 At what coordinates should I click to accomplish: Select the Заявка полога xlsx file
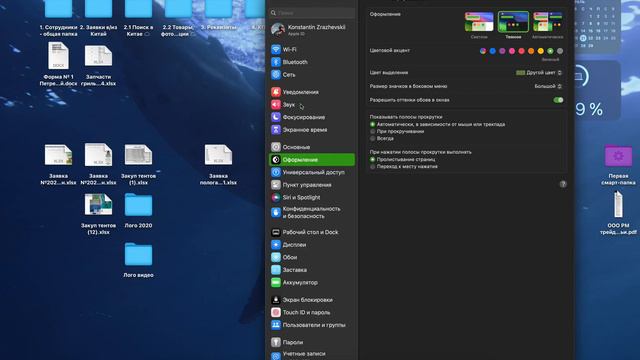tap(218, 164)
